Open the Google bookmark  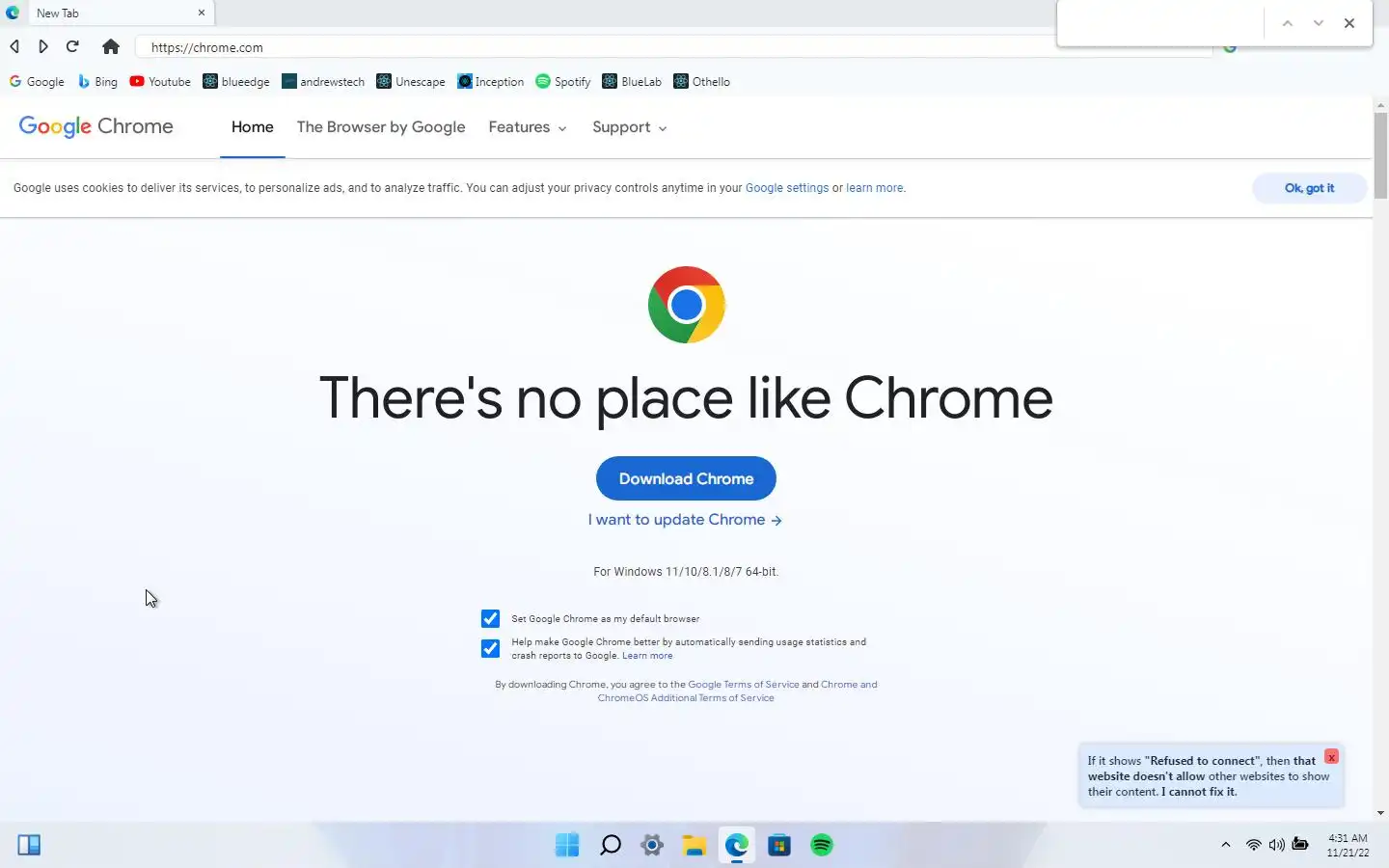(37, 82)
